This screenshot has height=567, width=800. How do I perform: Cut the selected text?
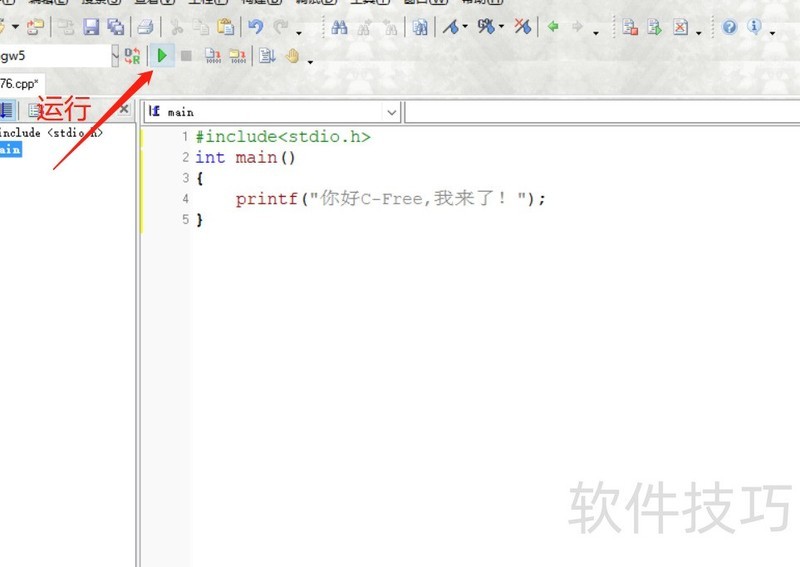(177, 27)
